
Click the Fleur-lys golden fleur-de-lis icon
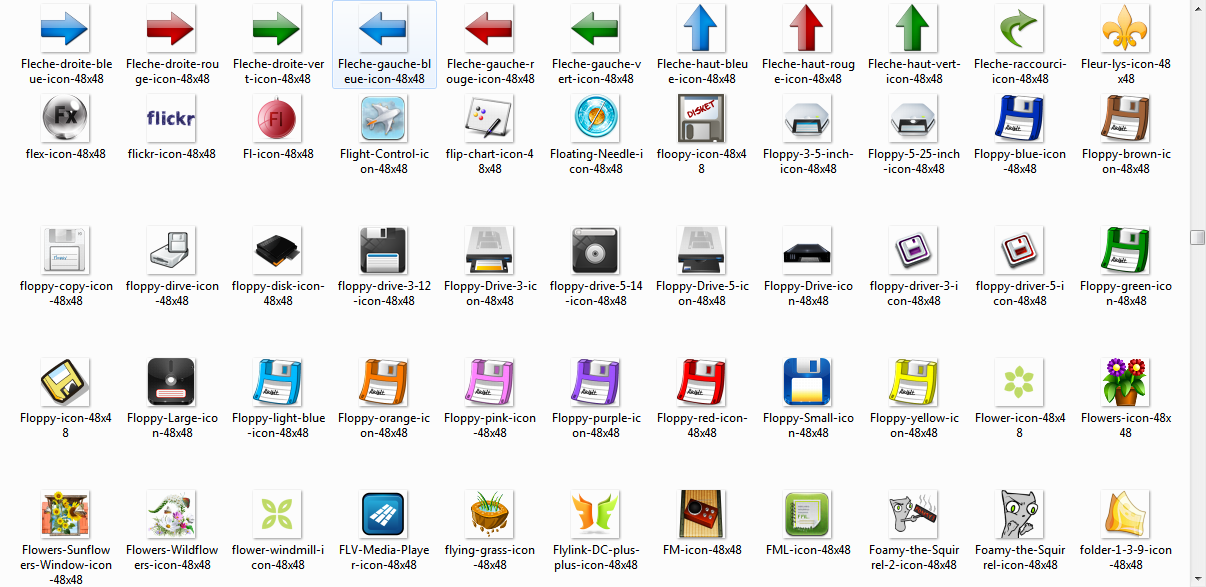pos(1126,28)
